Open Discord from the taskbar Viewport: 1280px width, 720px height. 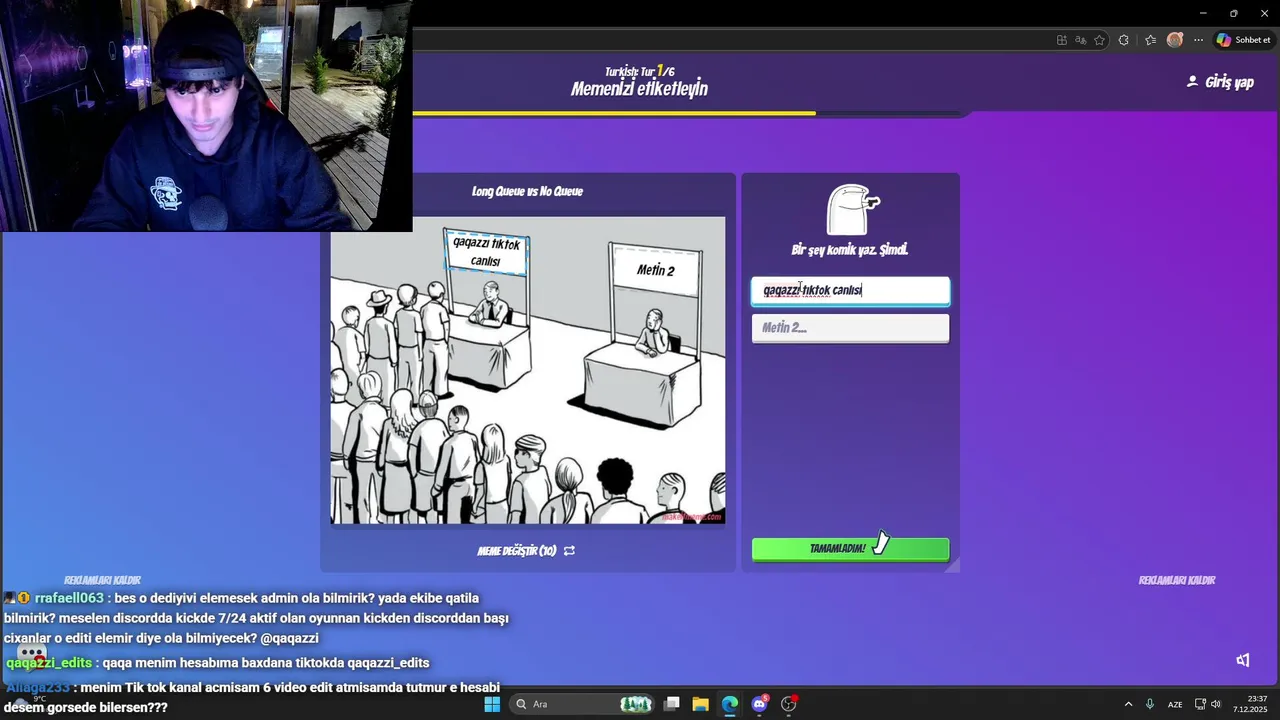759,704
